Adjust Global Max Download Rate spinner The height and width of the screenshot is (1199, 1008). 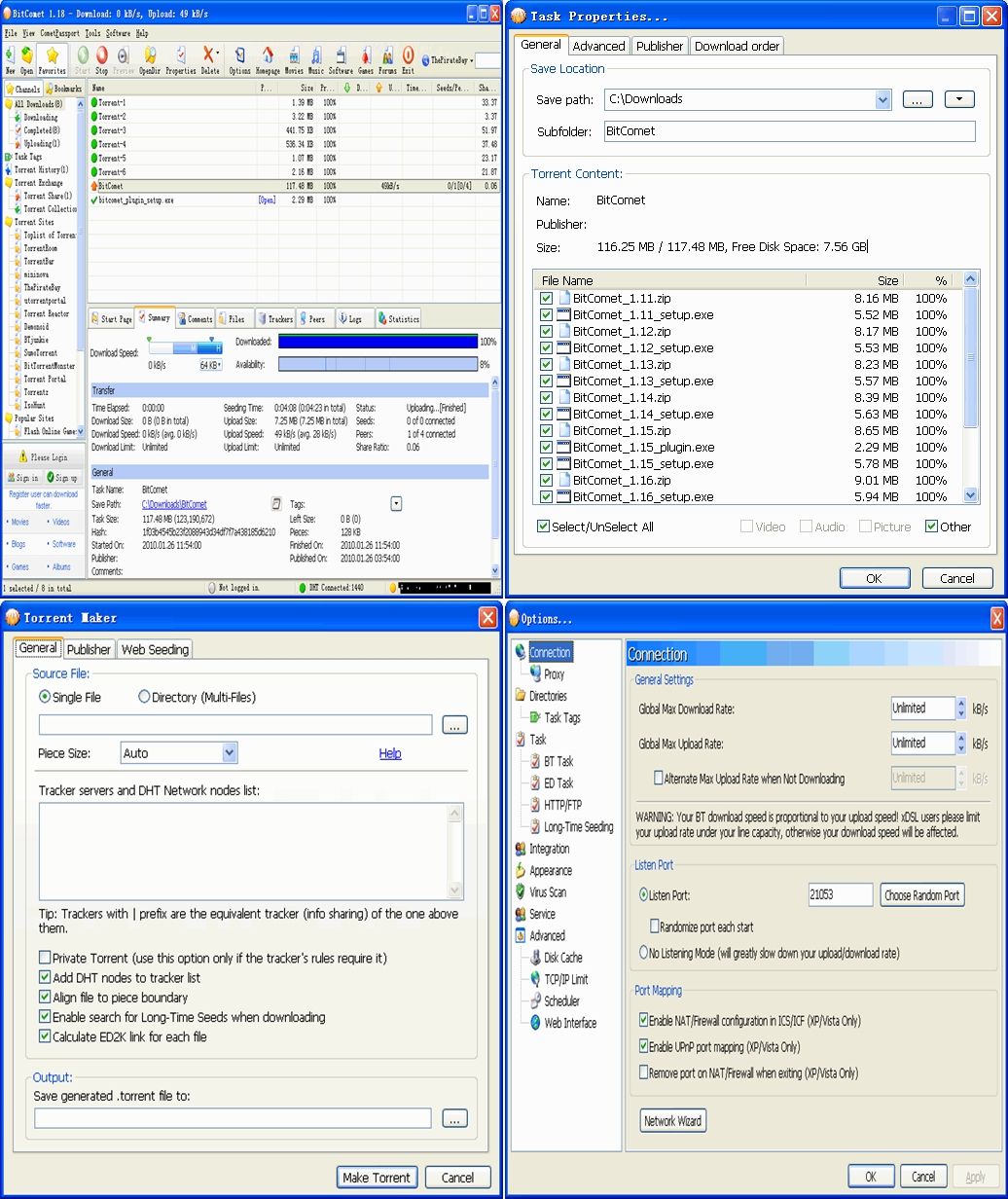pyautogui.click(x=961, y=708)
